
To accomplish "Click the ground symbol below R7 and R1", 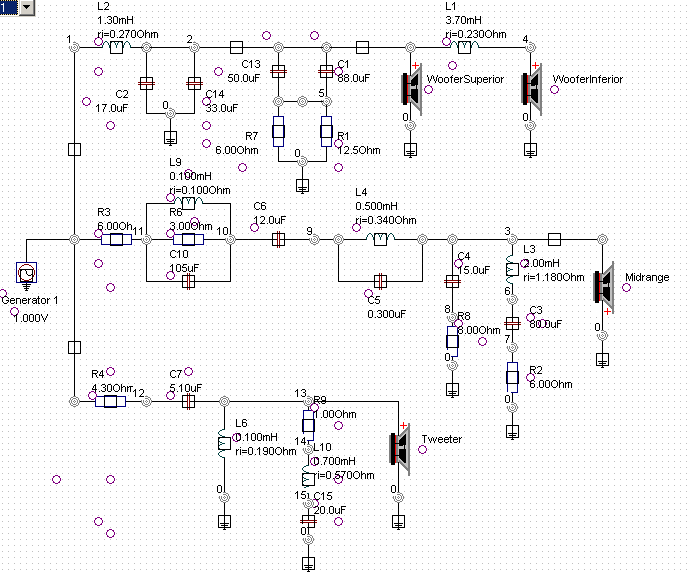I will (302, 186).
